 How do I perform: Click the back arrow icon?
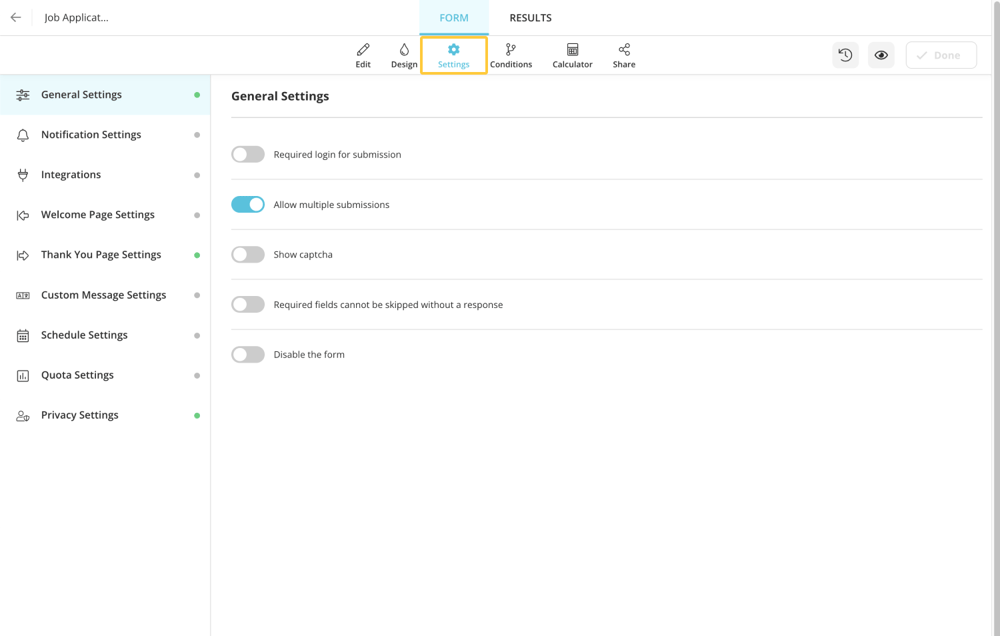tap(16, 17)
